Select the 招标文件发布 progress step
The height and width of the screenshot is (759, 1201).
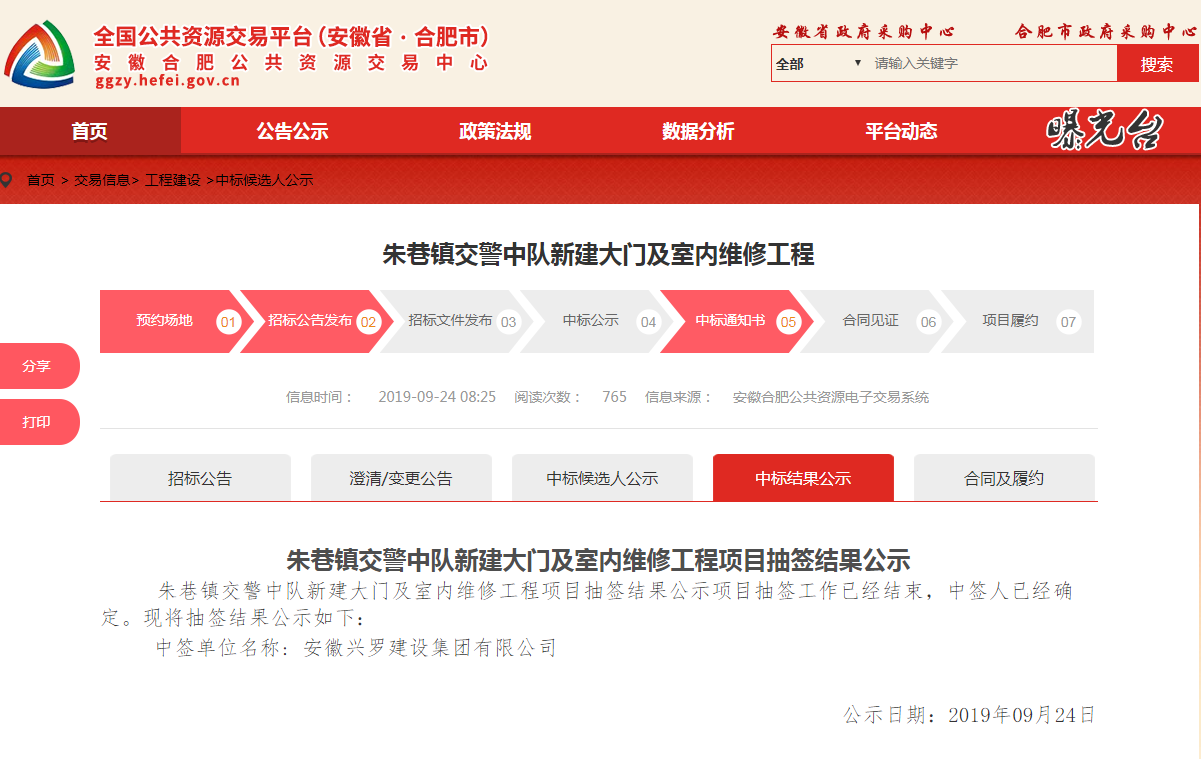click(450, 321)
